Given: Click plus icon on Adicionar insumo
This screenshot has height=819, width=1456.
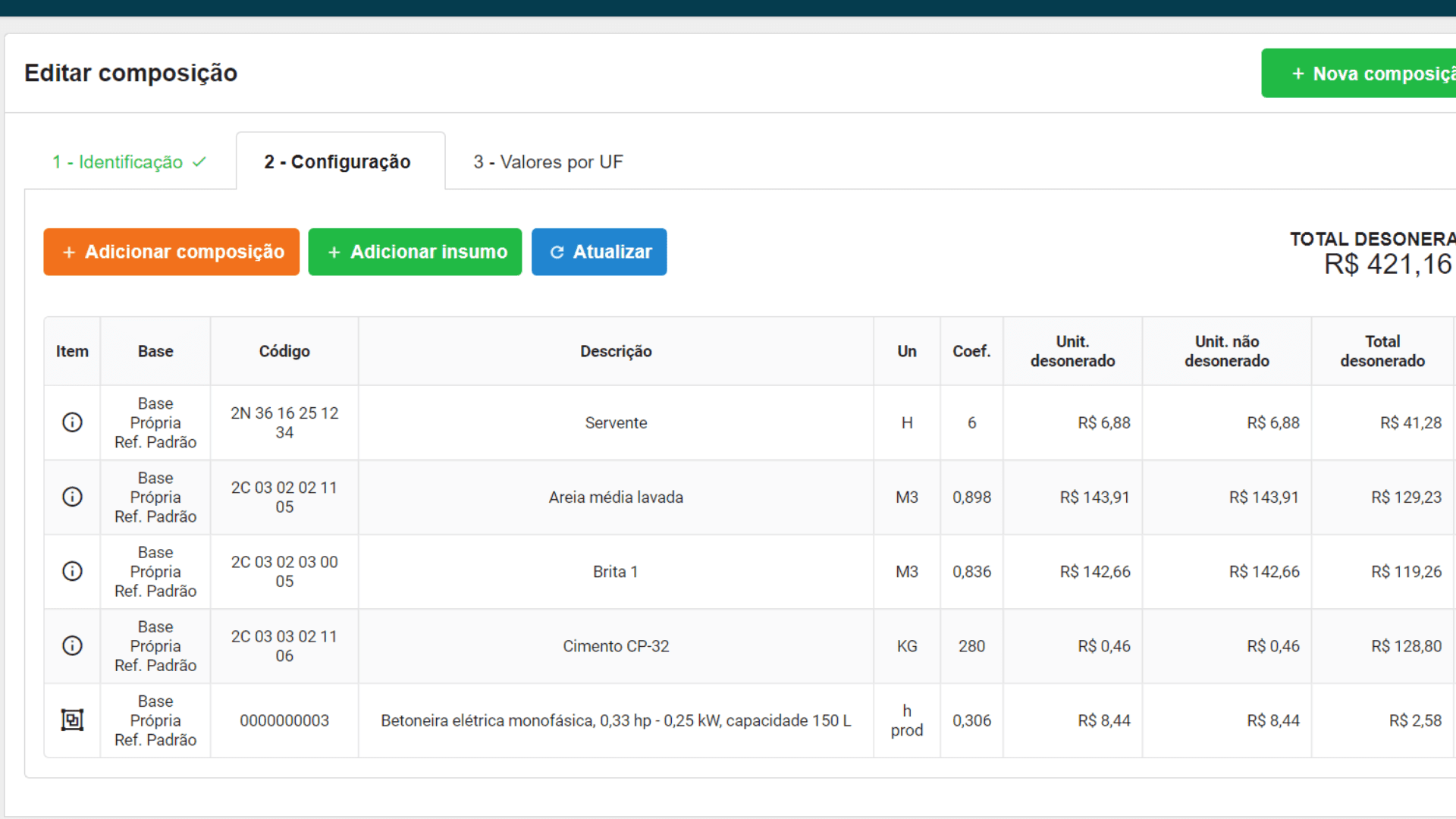Looking at the screenshot, I should pos(334,252).
